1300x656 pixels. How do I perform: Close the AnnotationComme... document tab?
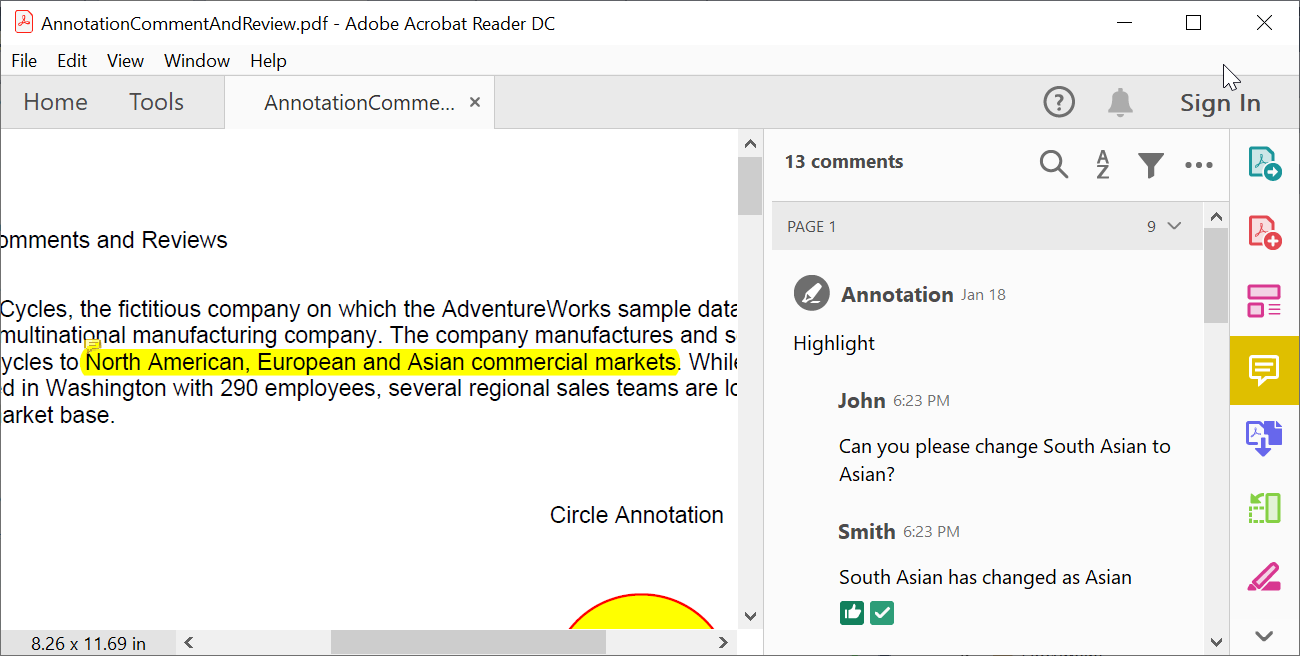pos(475,102)
